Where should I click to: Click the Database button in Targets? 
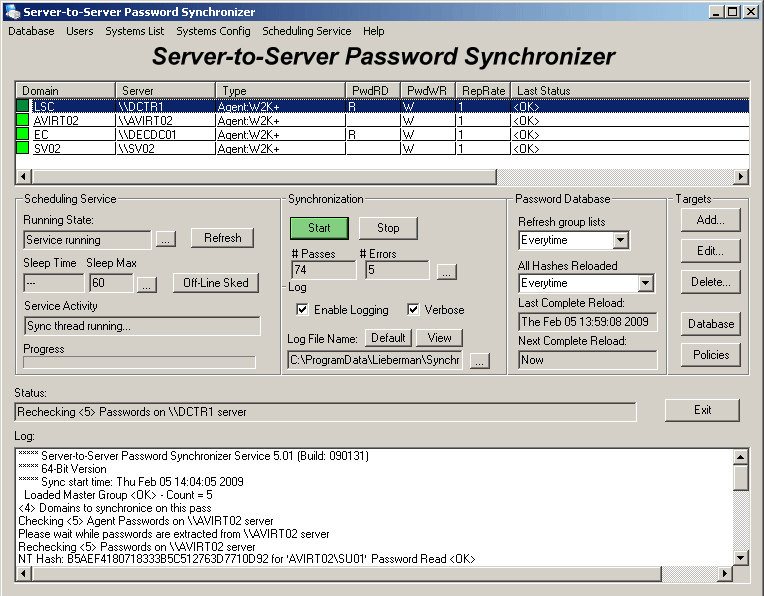[x=710, y=324]
